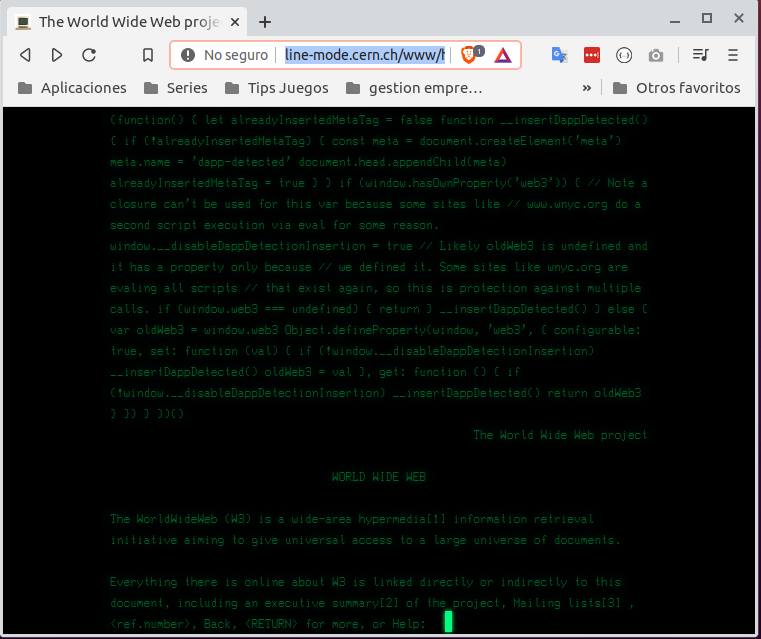
Task: Click the address bar URL
Action: pyautogui.click(x=364, y=55)
